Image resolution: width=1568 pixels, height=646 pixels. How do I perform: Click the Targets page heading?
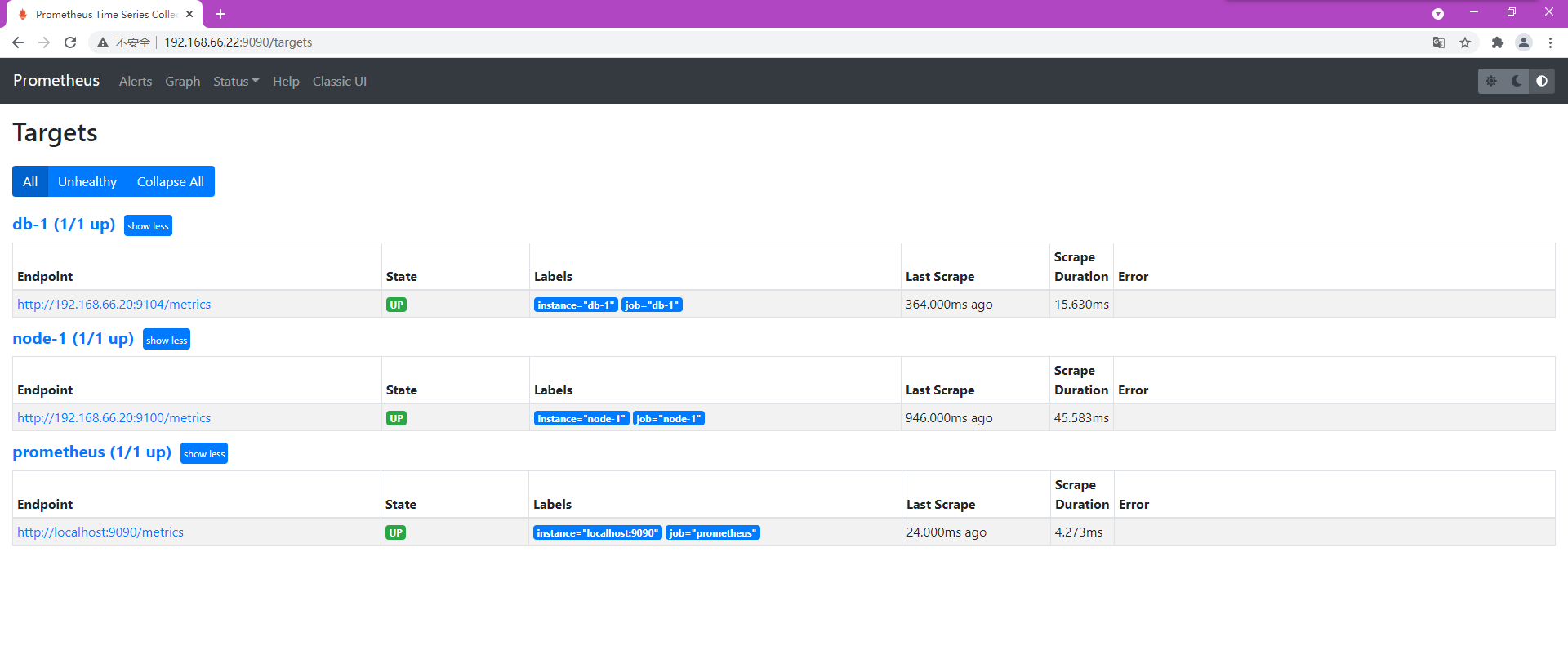point(56,132)
